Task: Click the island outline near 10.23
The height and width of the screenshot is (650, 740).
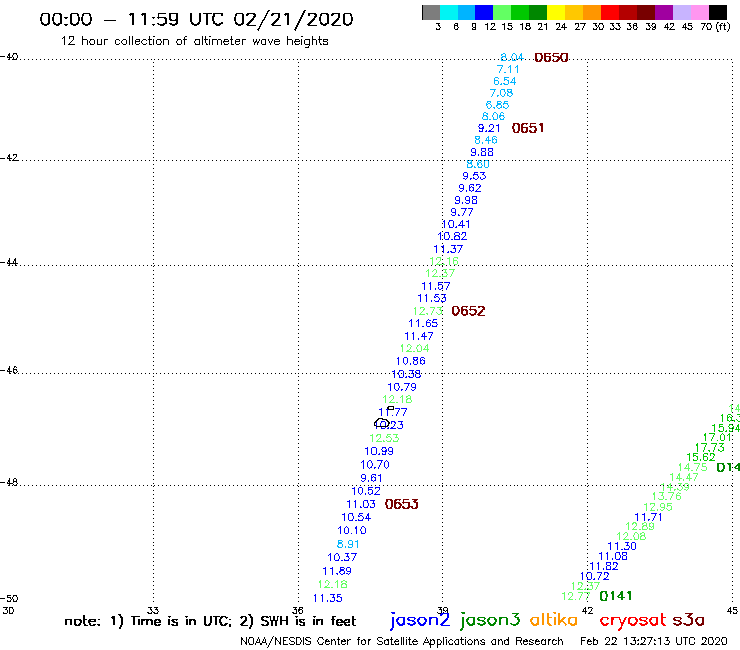Action: coord(381,423)
